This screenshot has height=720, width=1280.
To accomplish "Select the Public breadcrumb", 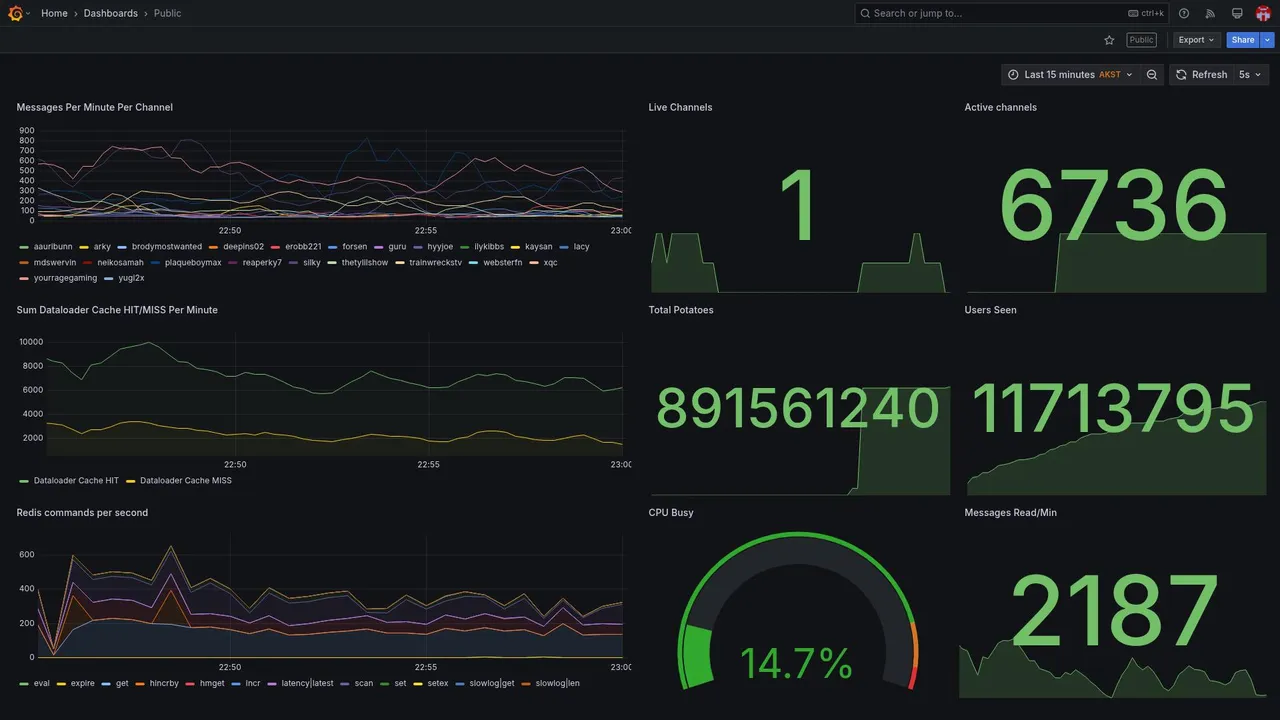I will pos(168,13).
